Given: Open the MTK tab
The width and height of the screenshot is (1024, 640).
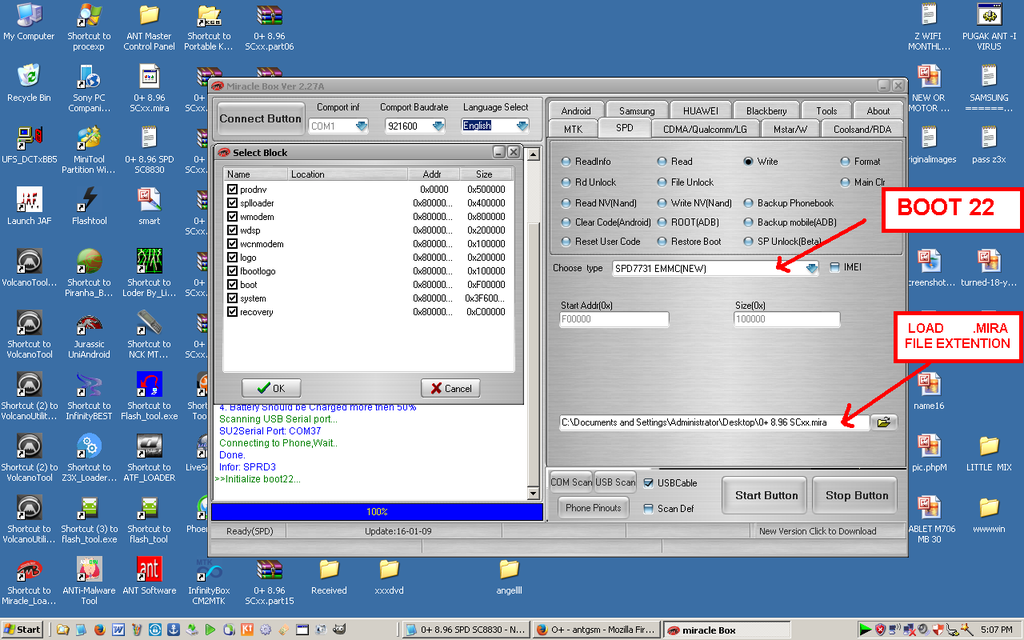Looking at the screenshot, I should point(573,129).
